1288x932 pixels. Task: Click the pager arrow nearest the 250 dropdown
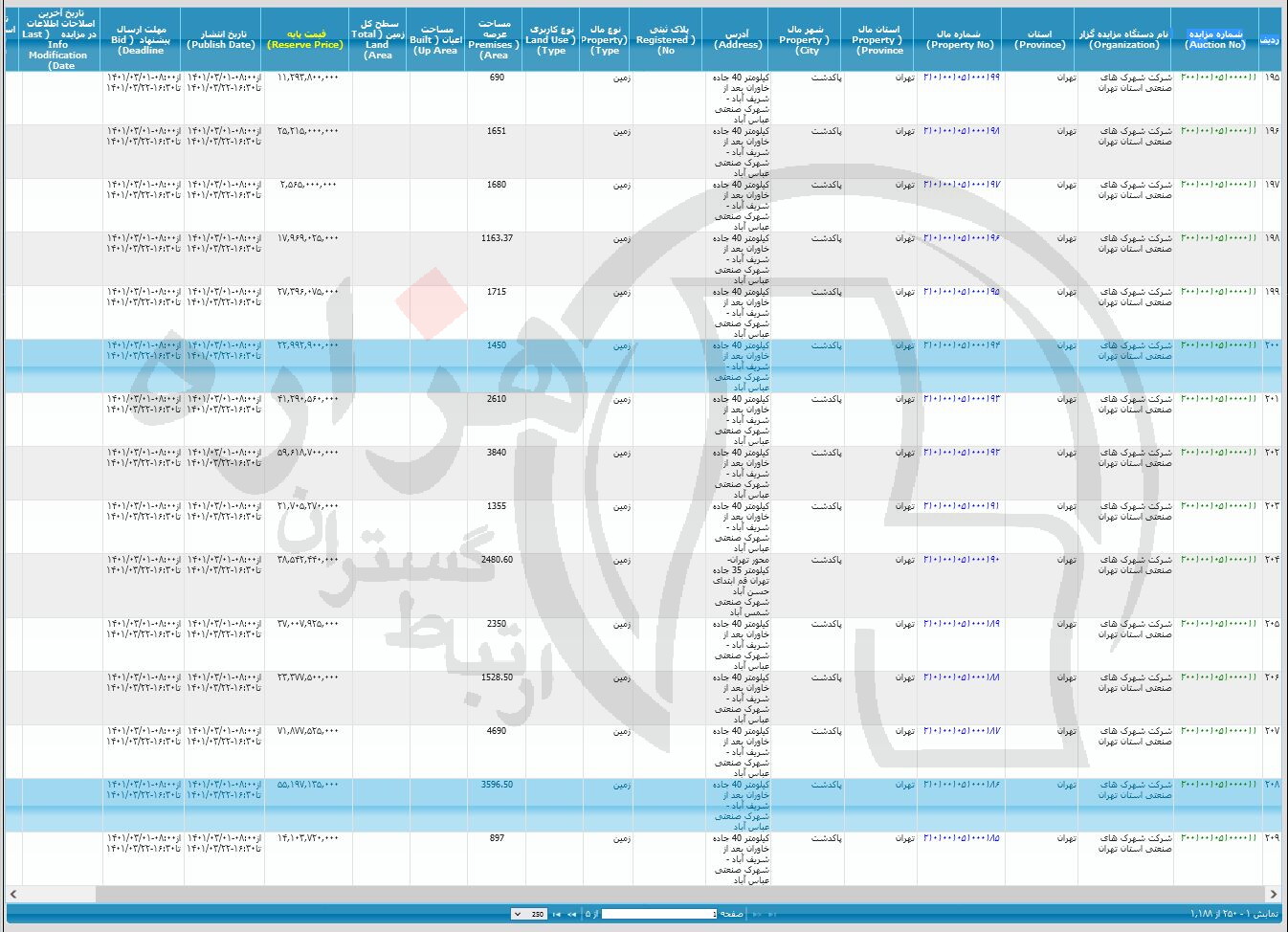point(558,914)
